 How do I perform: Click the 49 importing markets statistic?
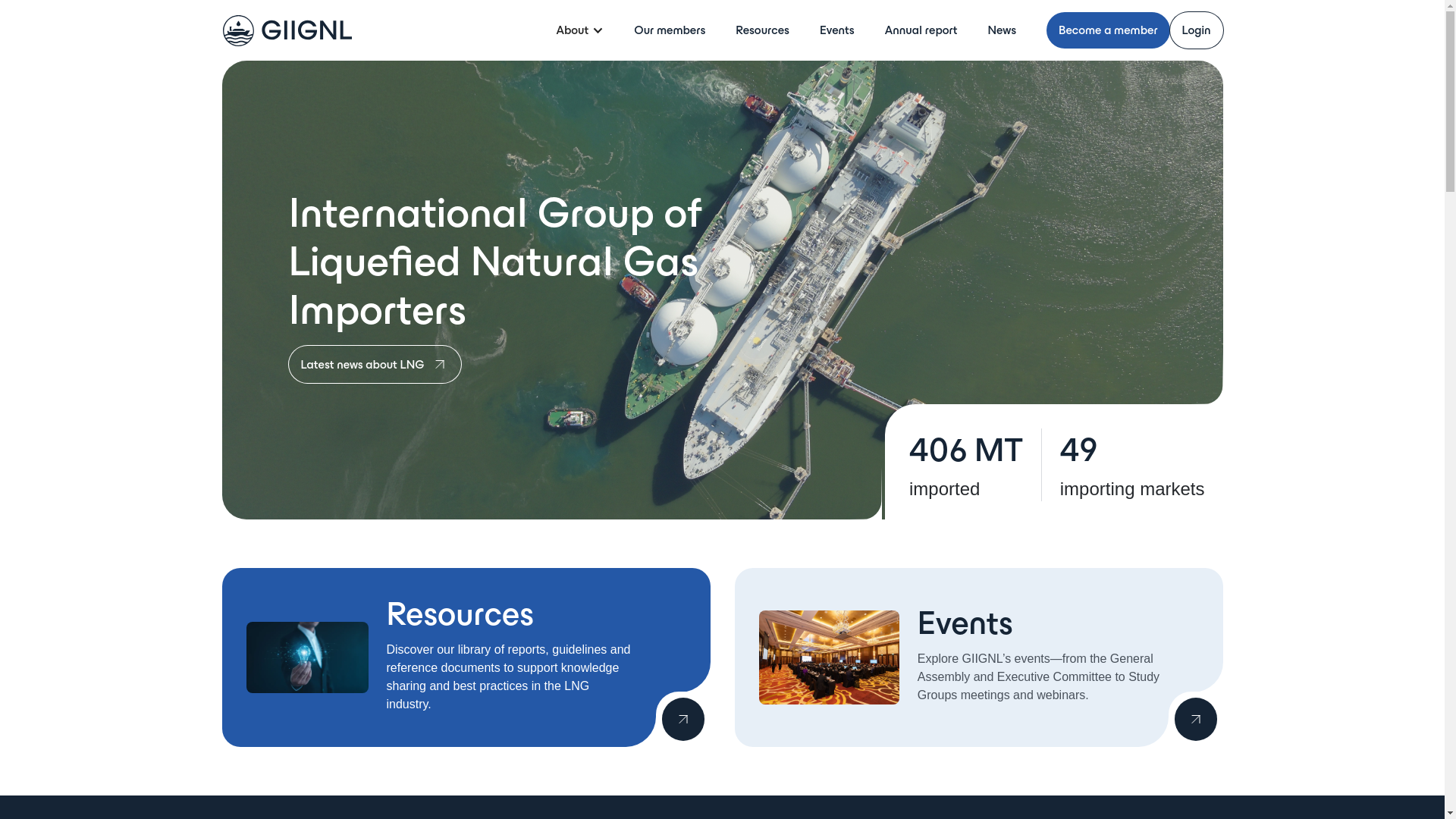click(x=1131, y=465)
